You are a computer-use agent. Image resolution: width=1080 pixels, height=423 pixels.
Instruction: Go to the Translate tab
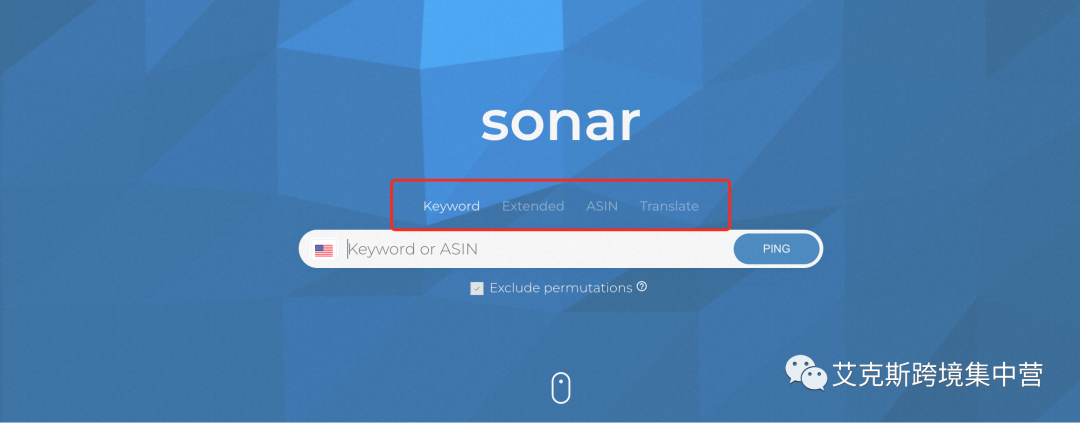point(669,206)
